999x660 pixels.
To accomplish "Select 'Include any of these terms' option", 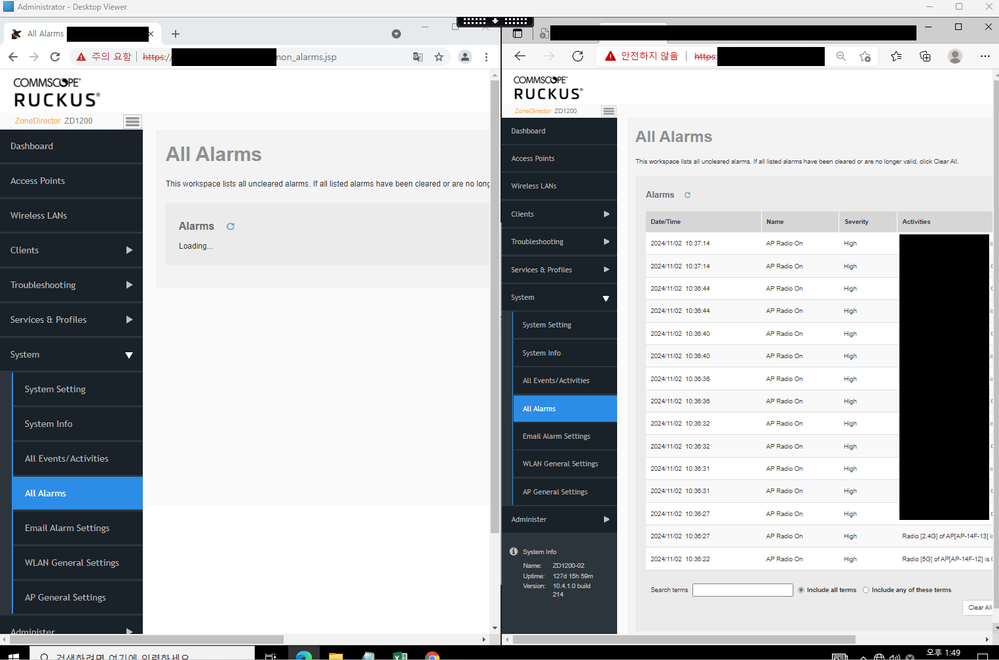I will (x=866, y=590).
